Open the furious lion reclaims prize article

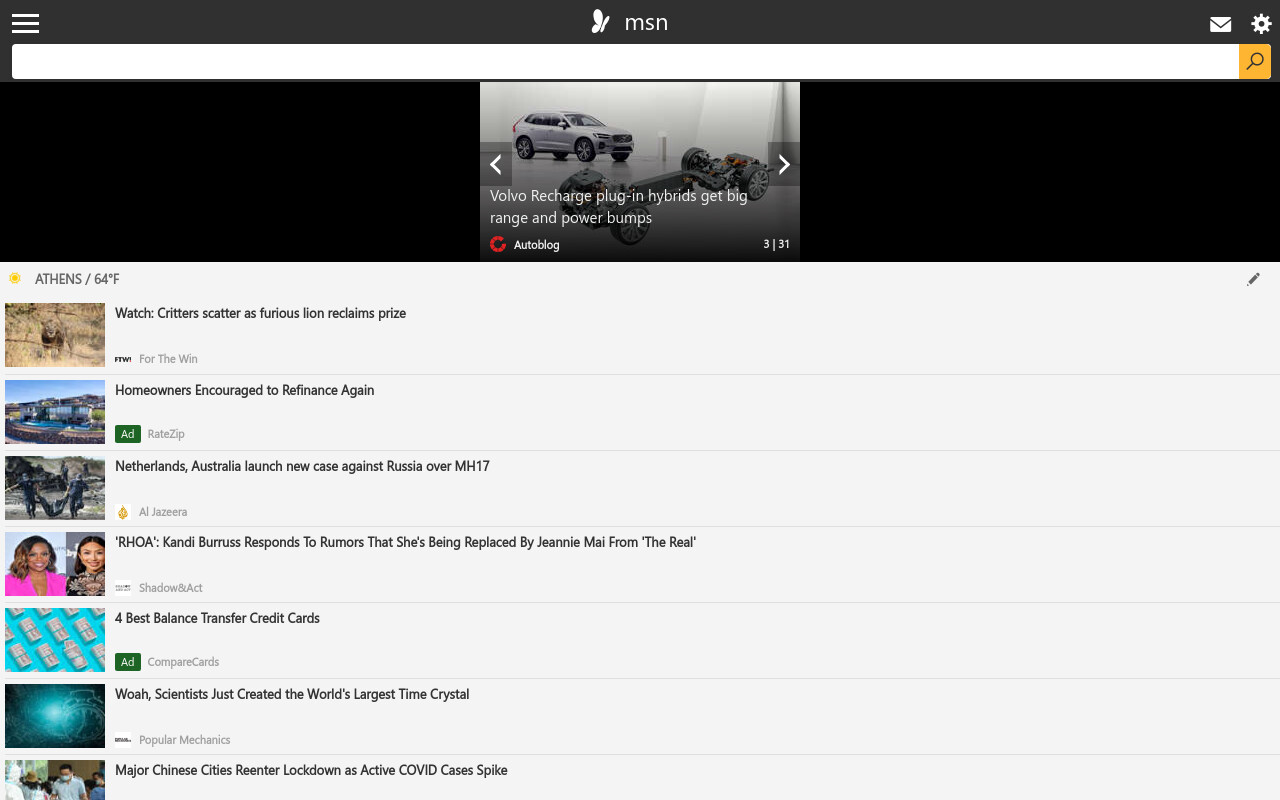pos(260,313)
